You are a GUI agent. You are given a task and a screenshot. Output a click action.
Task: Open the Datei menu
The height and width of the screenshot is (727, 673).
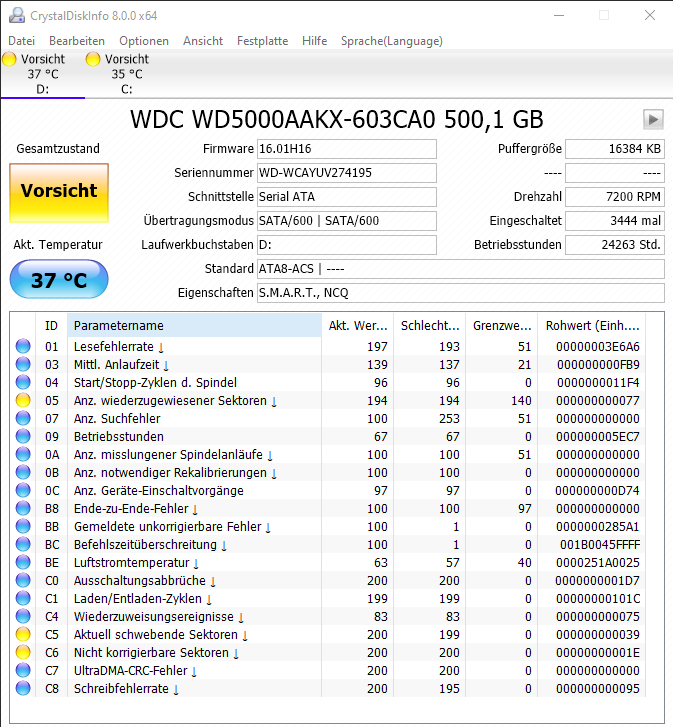tap(21, 41)
